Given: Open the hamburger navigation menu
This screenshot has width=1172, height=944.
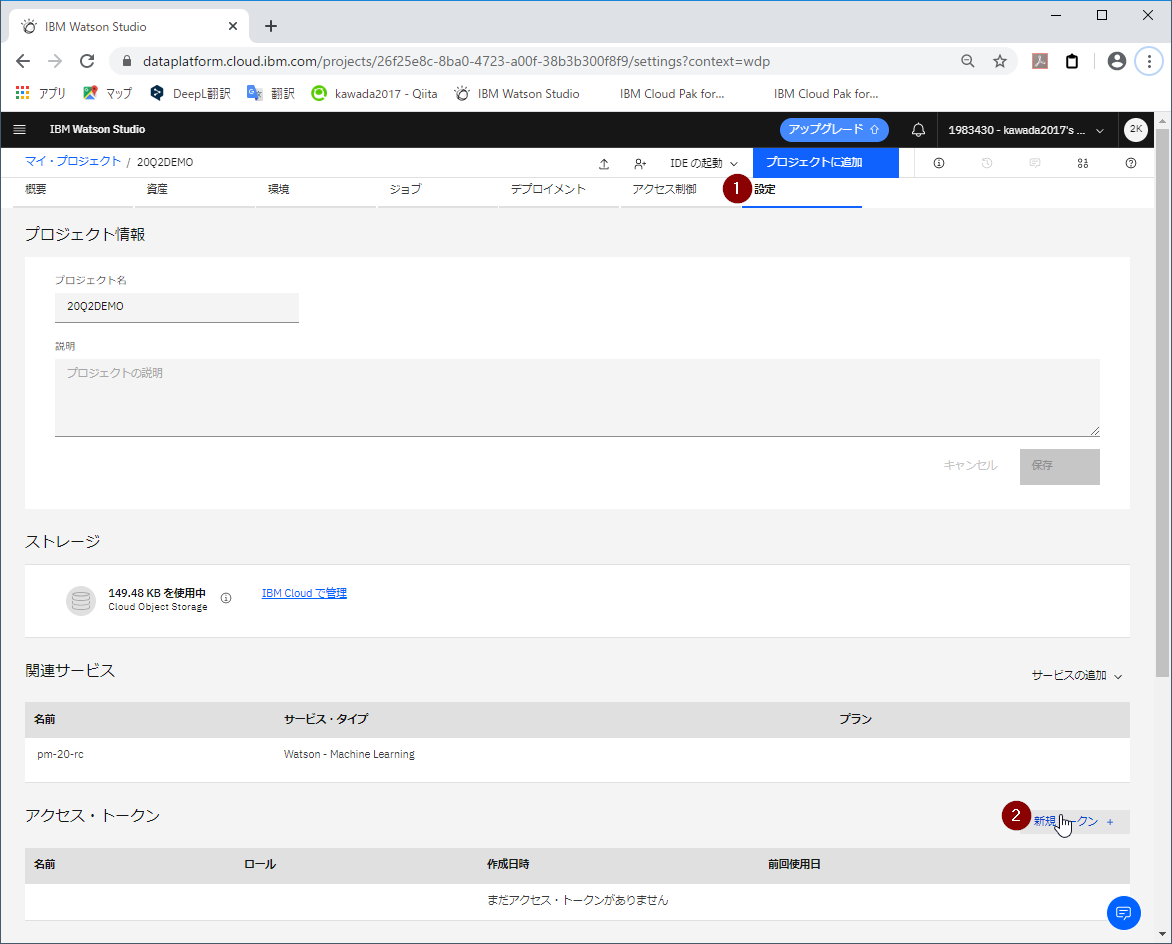Looking at the screenshot, I should pyautogui.click(x=19, y=129).
